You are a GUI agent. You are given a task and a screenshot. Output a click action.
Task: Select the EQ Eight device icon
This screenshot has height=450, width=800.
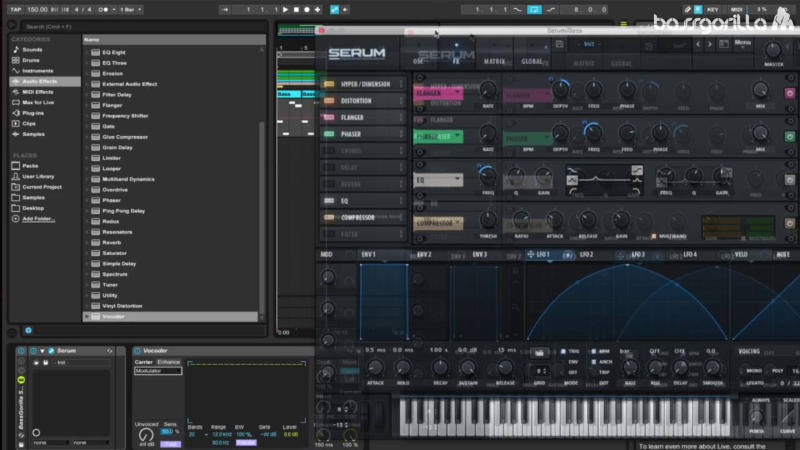(x=95, y=52)
